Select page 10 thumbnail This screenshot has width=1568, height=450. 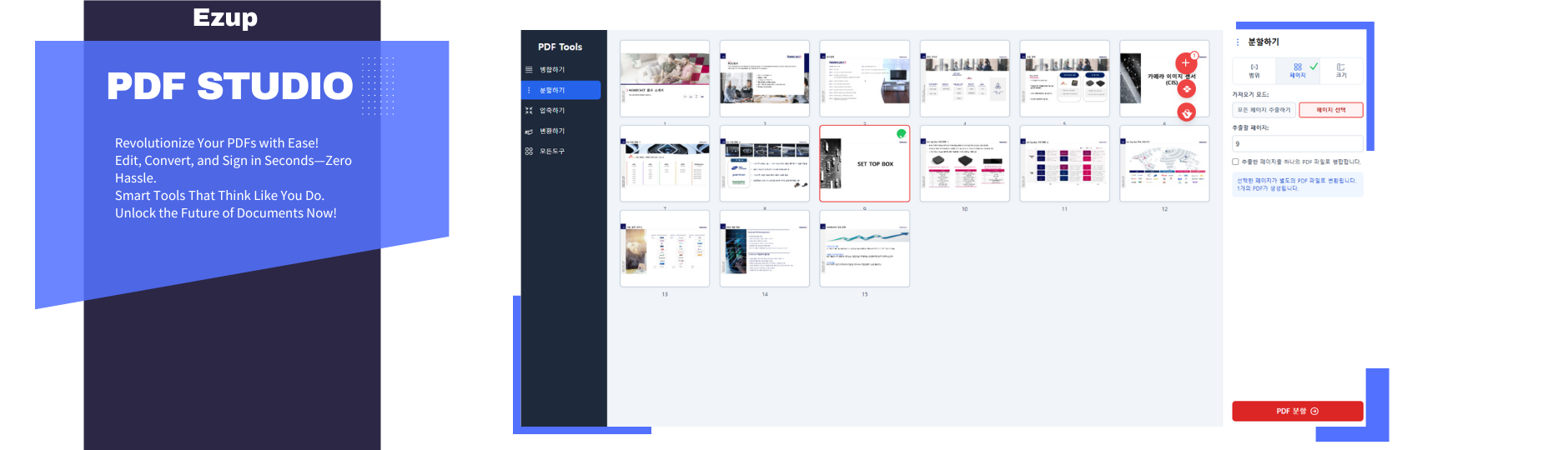(965, 163)
